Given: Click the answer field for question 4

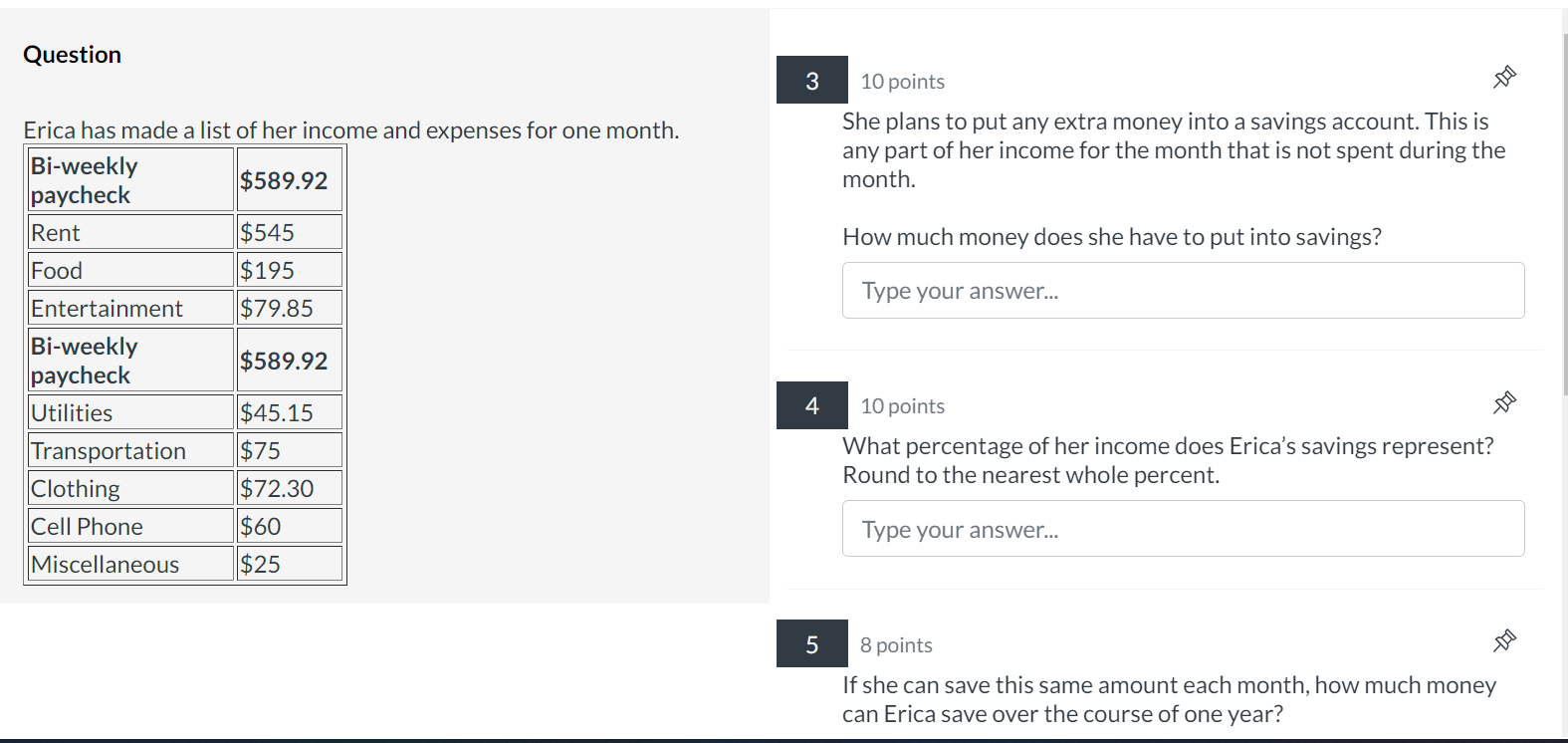Looking at the screenshot, I should tap(1183, 529).
